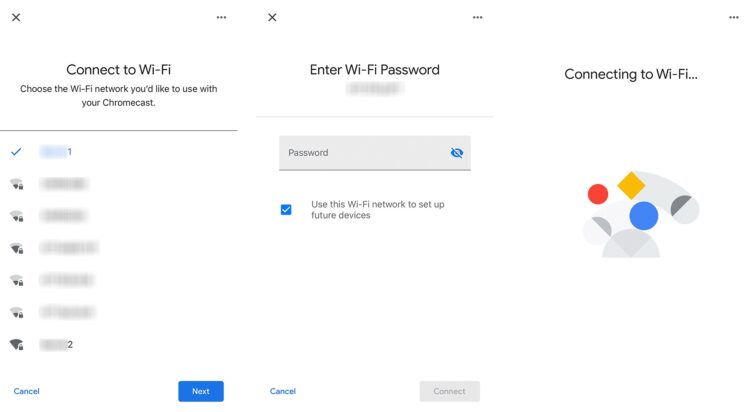750x412 pixels.
Task: Tap strong-signal Wi-Fi icon of last network
Action: click(17, 345)
